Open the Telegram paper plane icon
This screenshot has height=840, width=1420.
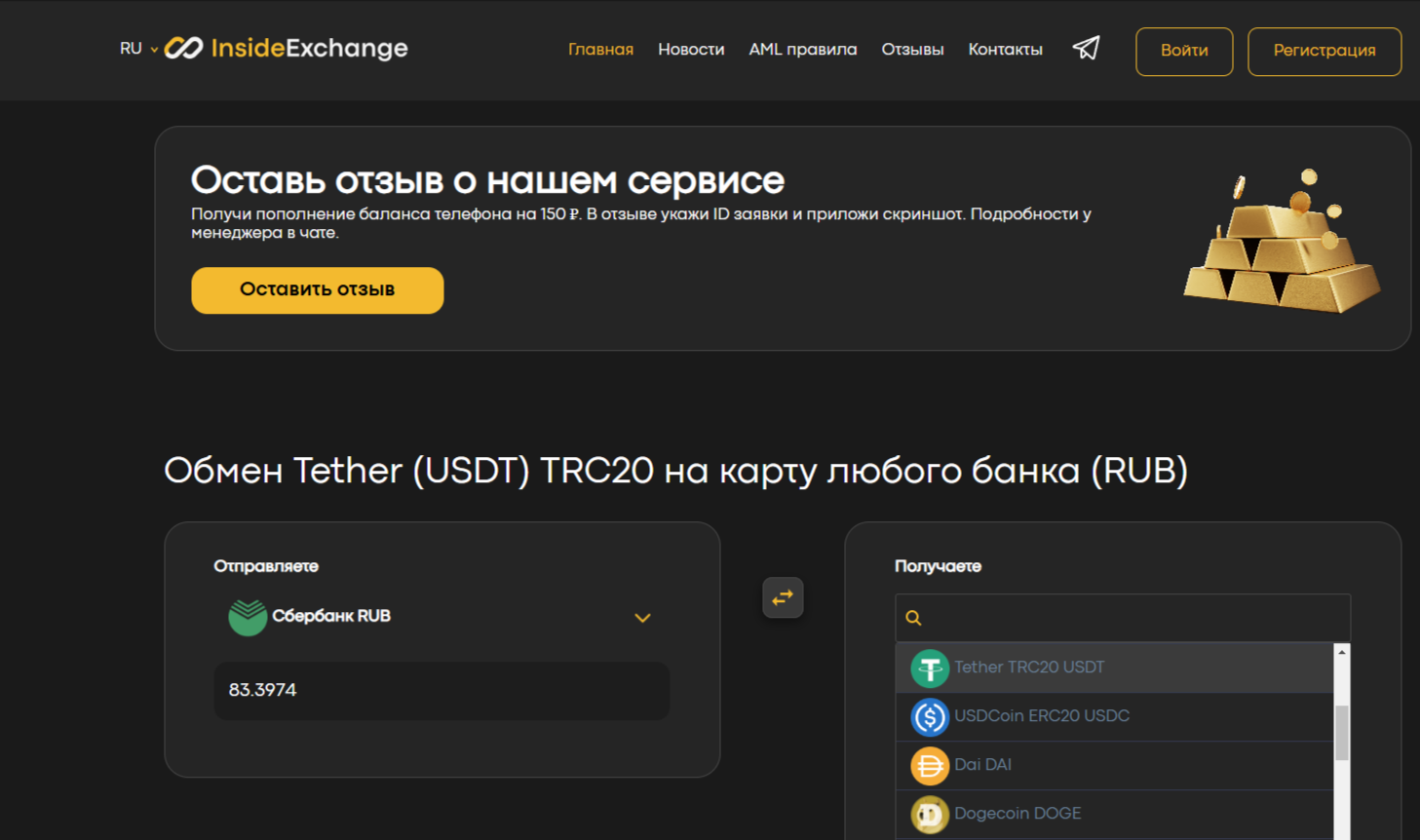pyautogui.click(x=1086, y=48)
